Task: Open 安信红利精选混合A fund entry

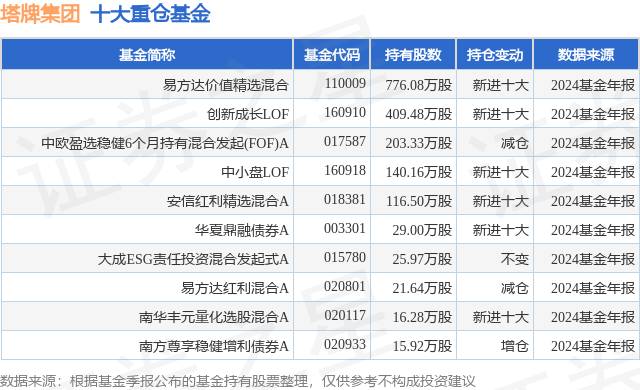Action: pos(228,201)
